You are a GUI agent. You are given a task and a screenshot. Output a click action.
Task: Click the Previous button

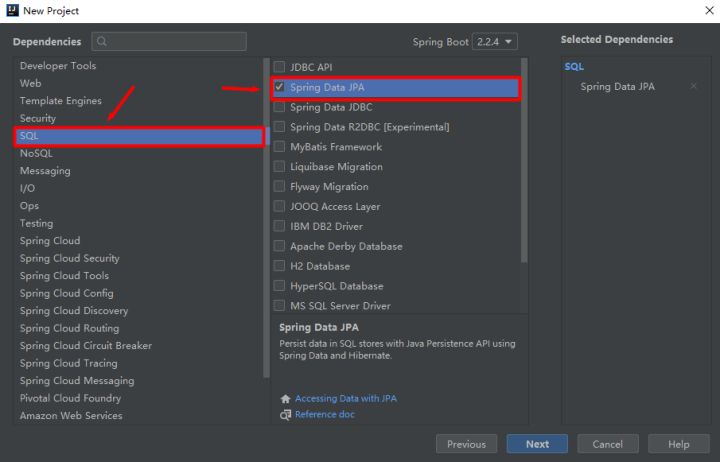point(466,444)
